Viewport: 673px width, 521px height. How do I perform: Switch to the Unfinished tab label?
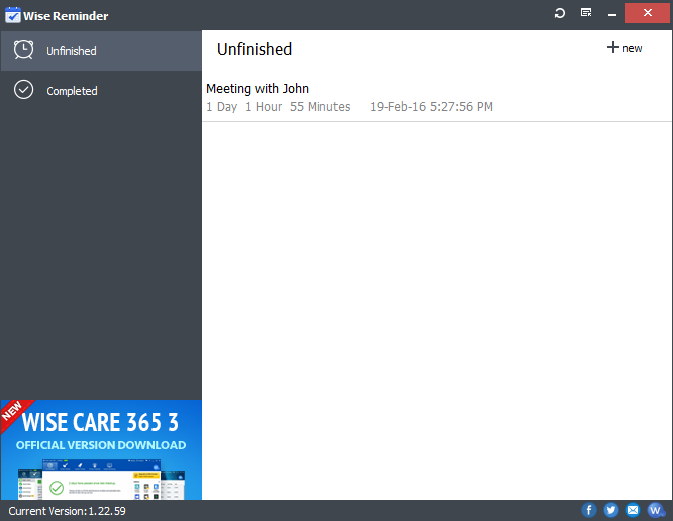click(71, 51)
